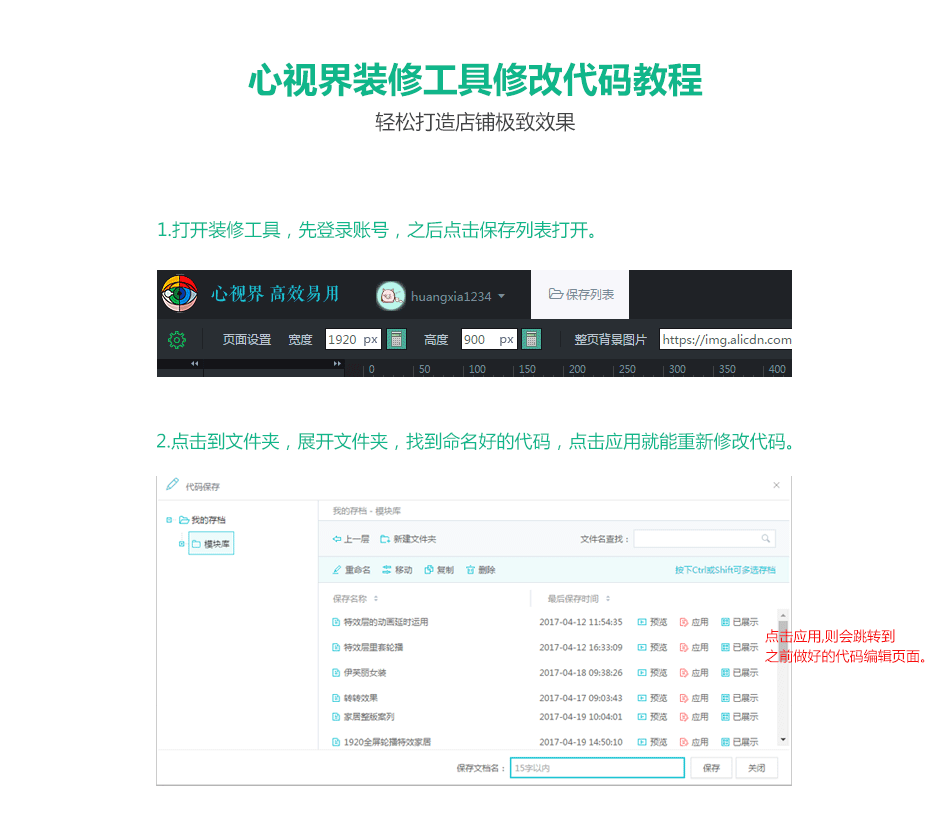Collapse the 我的存档 tree node toggle
Image resolution: width=950 pixels, height=836 pixels.
tap(169, 520)
